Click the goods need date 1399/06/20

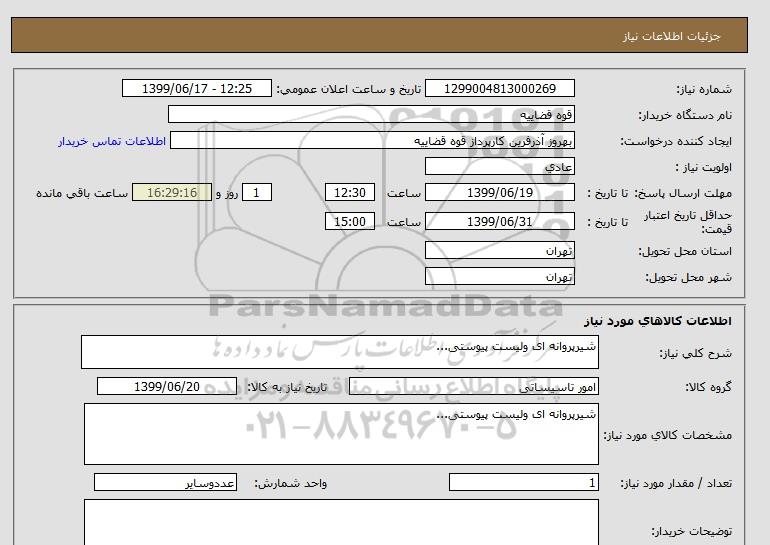167,386
